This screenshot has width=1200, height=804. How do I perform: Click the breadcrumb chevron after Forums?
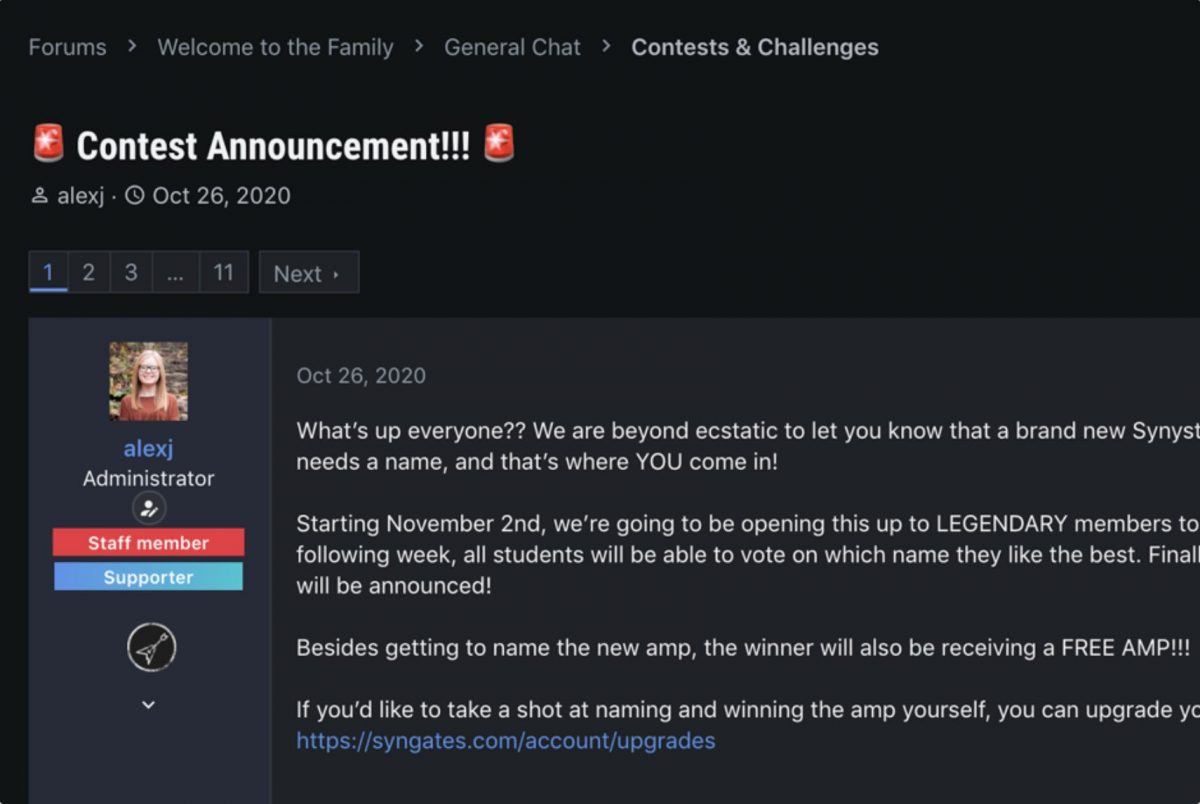pos(132,47)
